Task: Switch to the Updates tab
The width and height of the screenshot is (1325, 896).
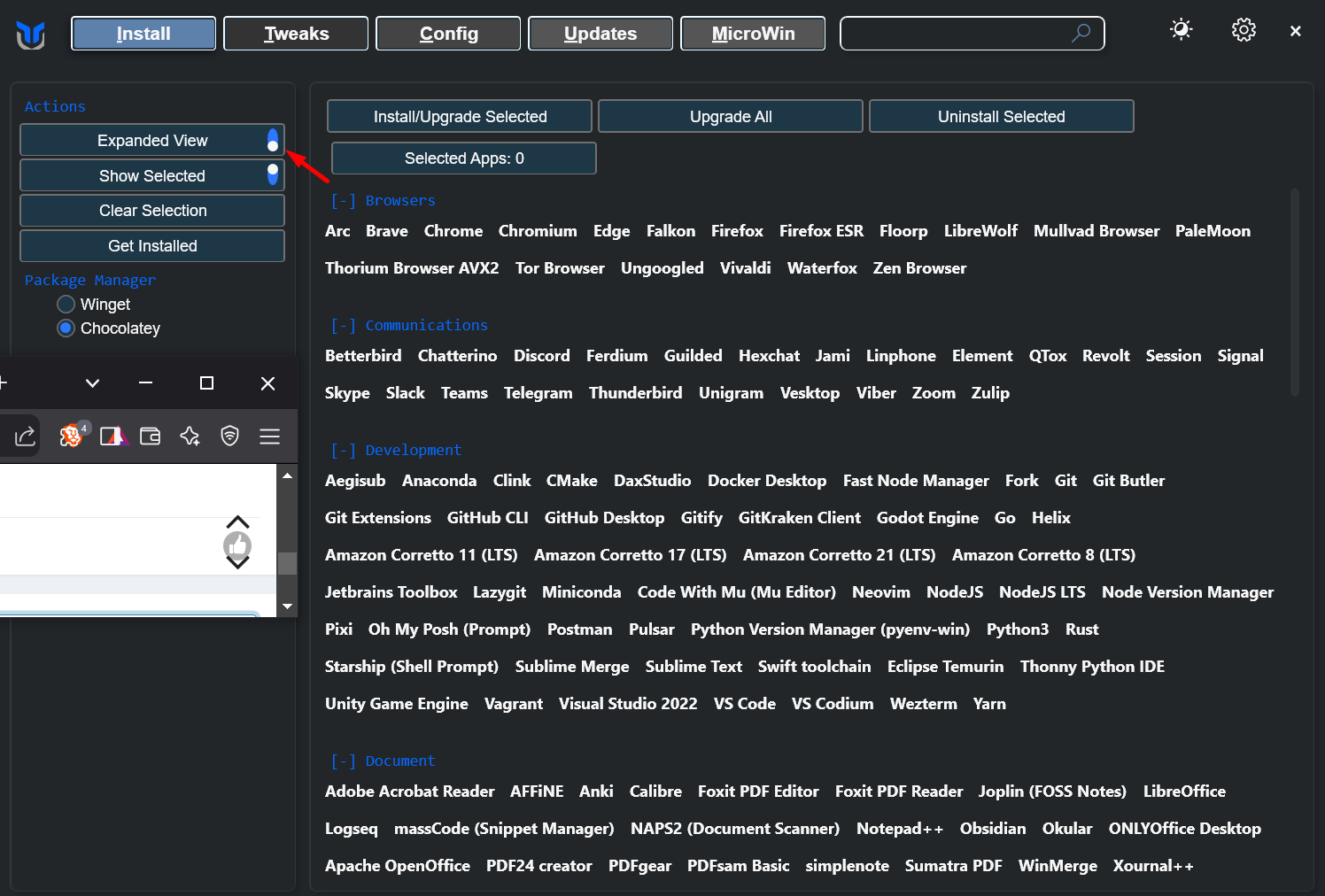Action: 601,34
